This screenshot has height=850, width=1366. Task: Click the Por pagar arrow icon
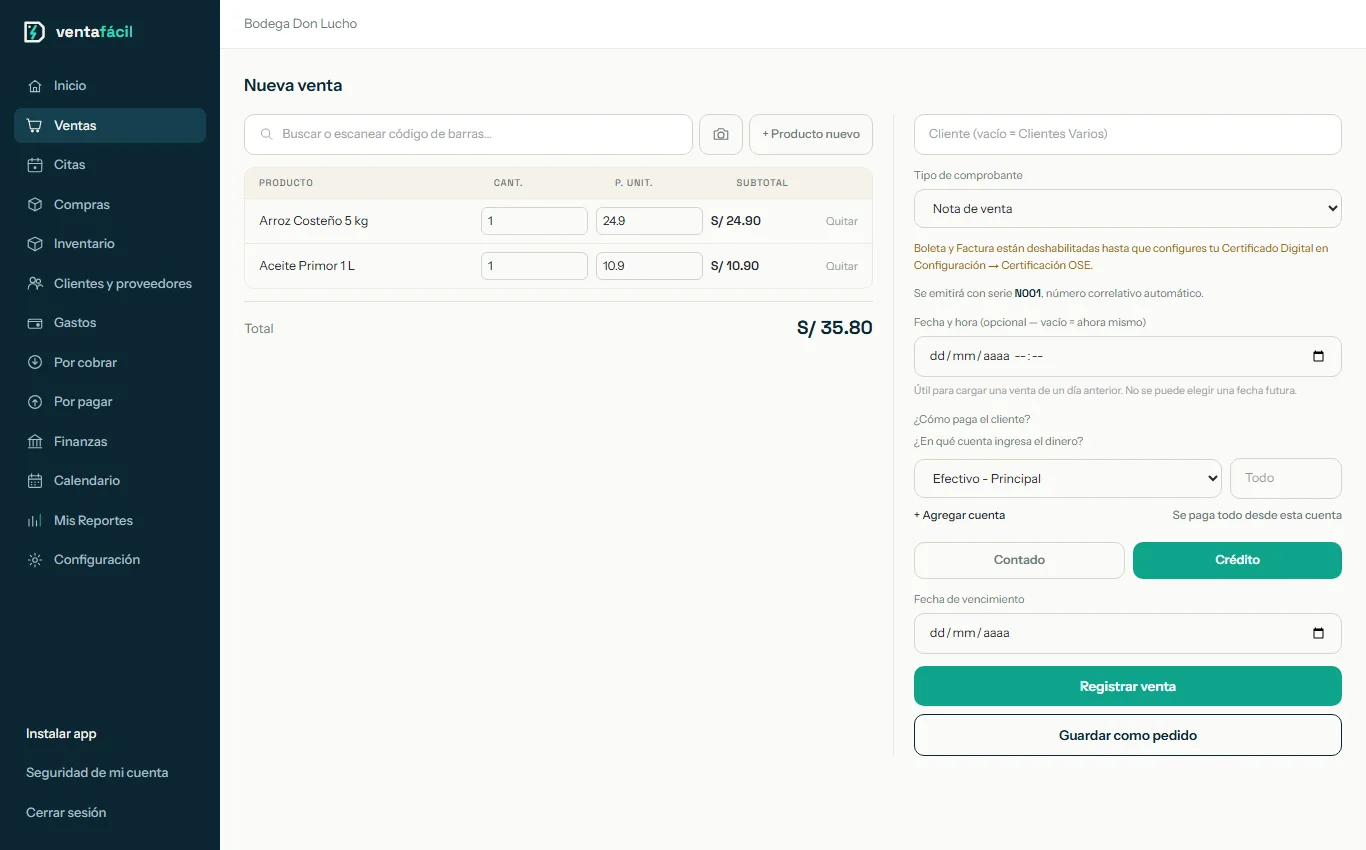pyautogui.click(x=35, y=402)
